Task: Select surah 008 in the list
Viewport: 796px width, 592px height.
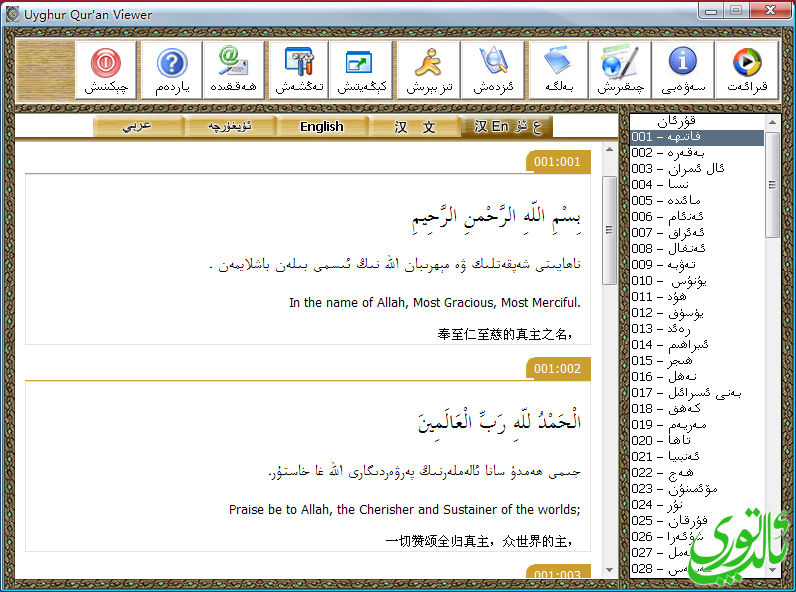Action: pos(697,249)
